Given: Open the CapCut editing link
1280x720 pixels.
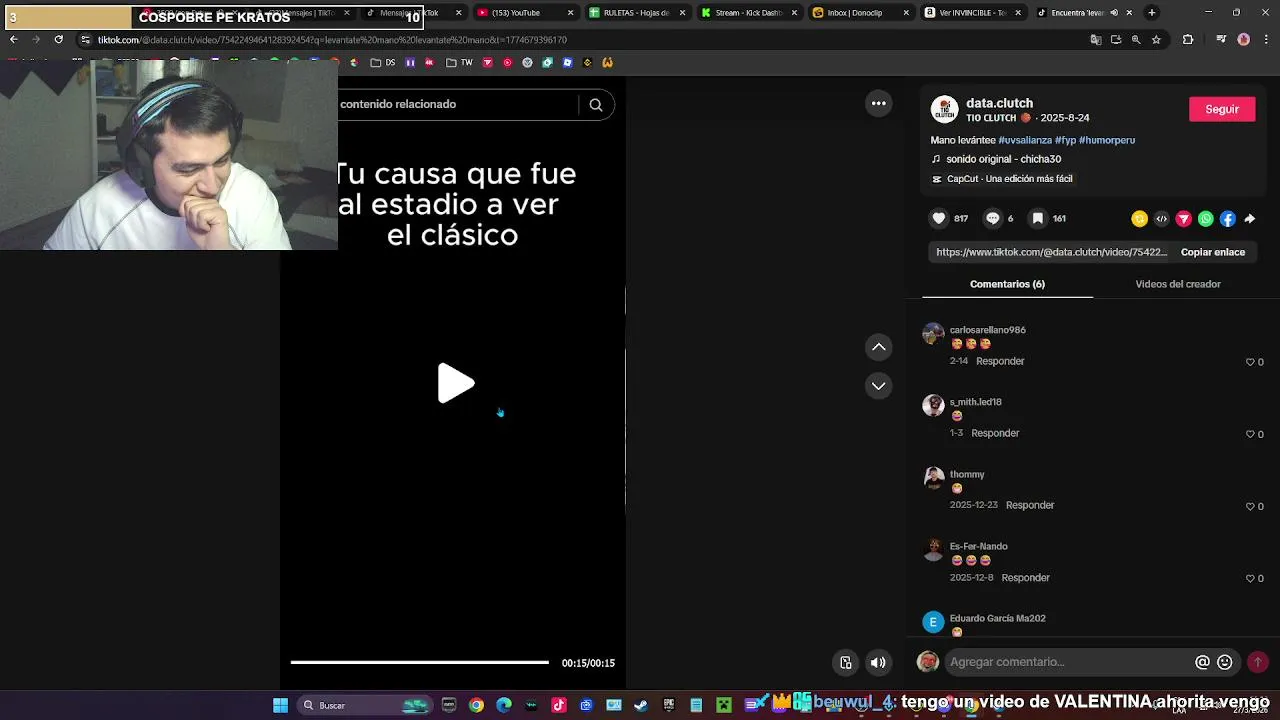Looking at the screenshot, I should pos(1002,179).
